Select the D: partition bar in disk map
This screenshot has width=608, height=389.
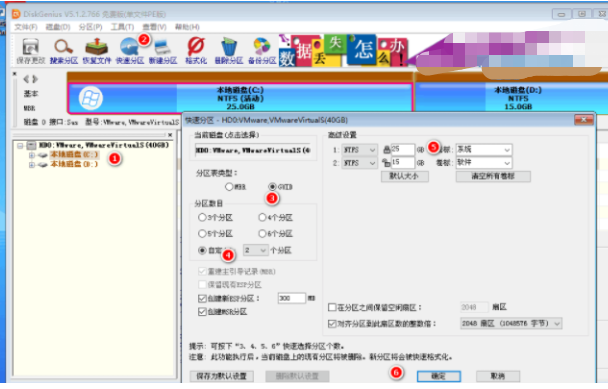(x=512, y=98)
